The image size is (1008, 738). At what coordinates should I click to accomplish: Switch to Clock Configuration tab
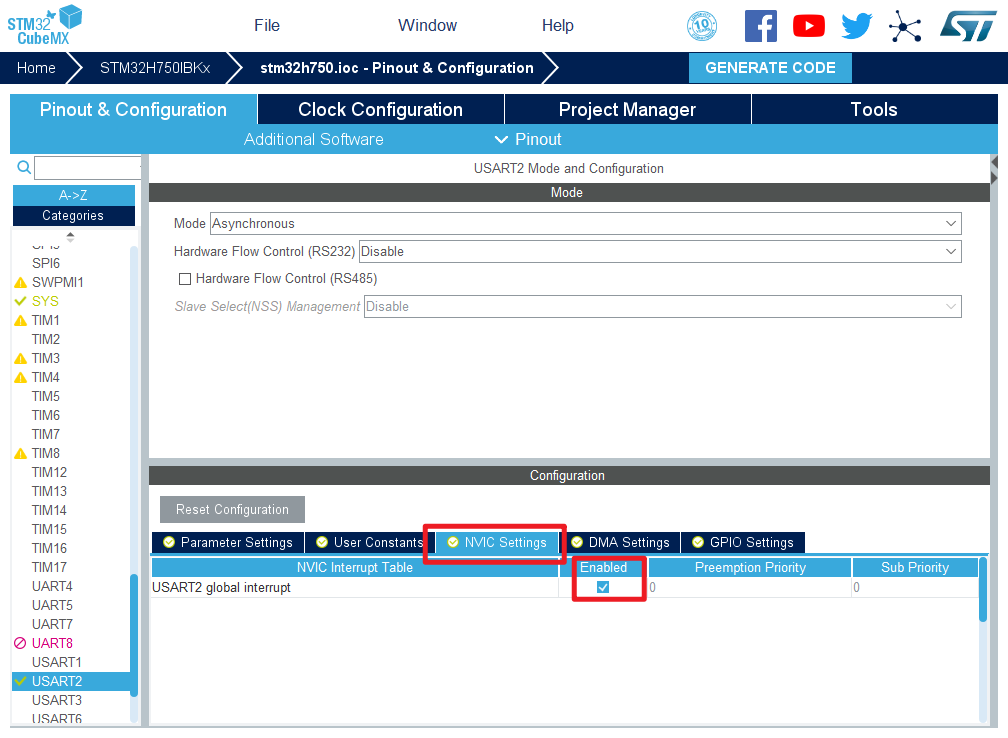pyautogui.click(x=380, y=110)
